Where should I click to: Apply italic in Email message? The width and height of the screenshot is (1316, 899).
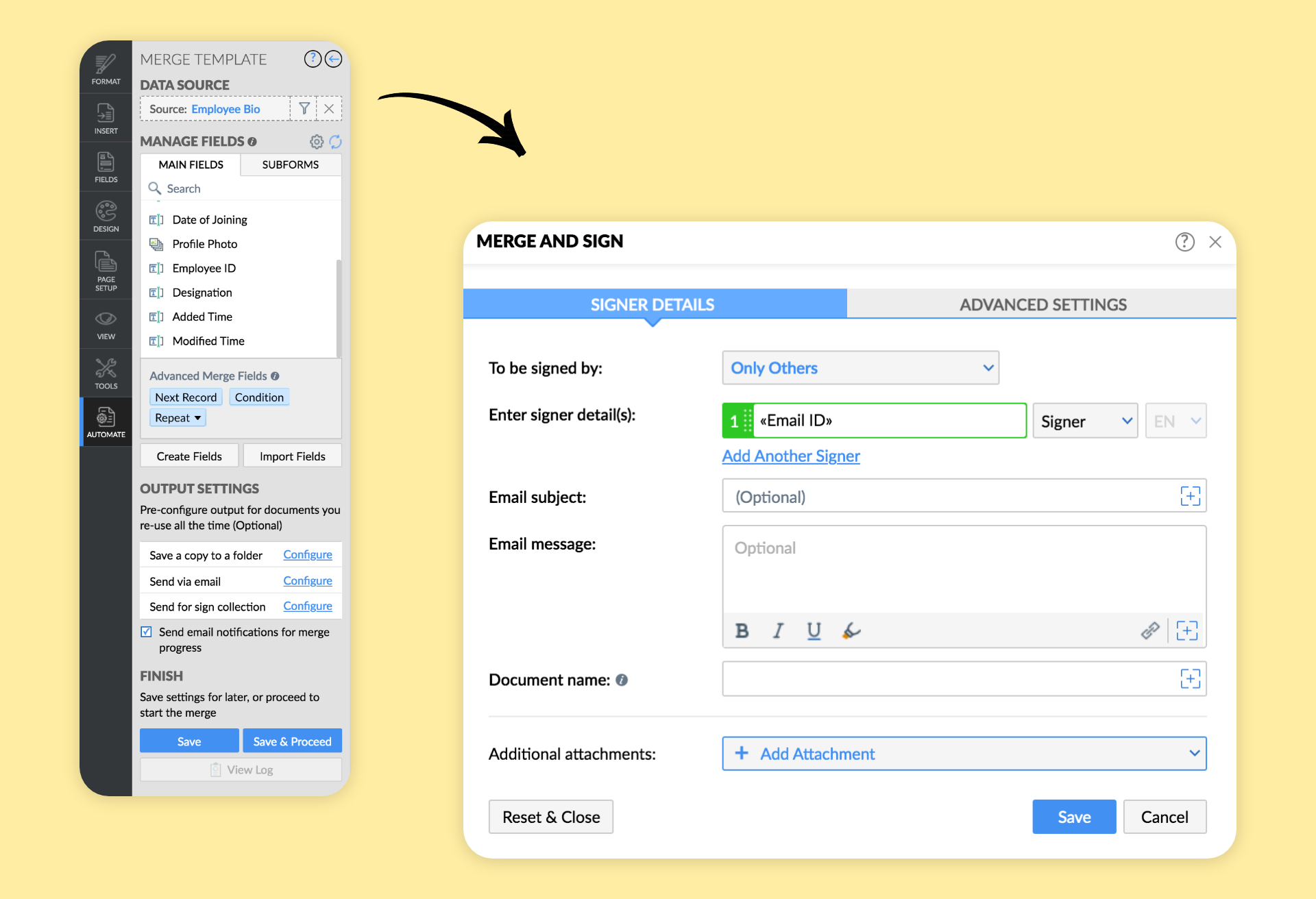click(x=778, y=630)
